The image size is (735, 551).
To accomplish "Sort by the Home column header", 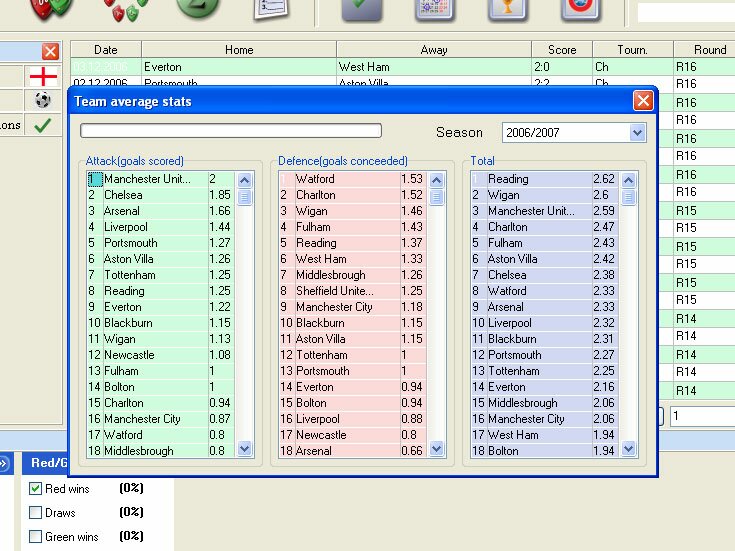I will click(x=239, y=50).
